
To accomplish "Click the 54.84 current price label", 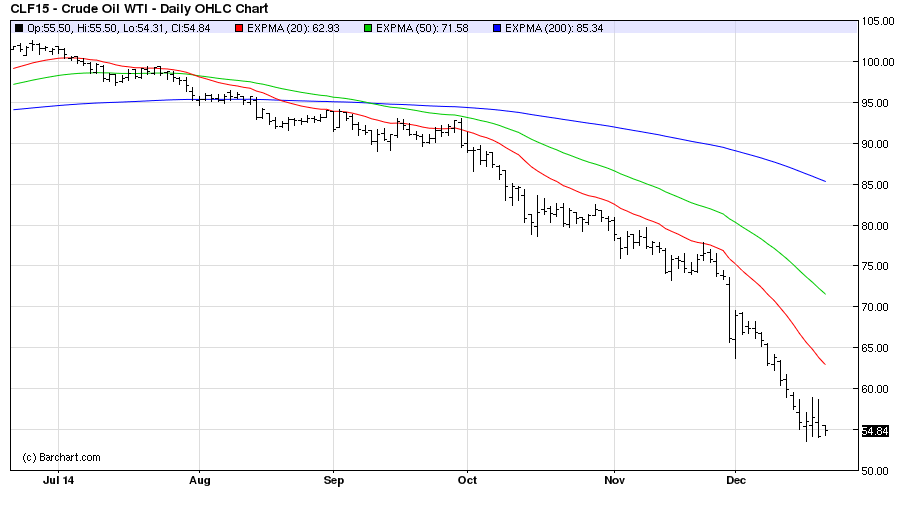I will coord(874,431).
